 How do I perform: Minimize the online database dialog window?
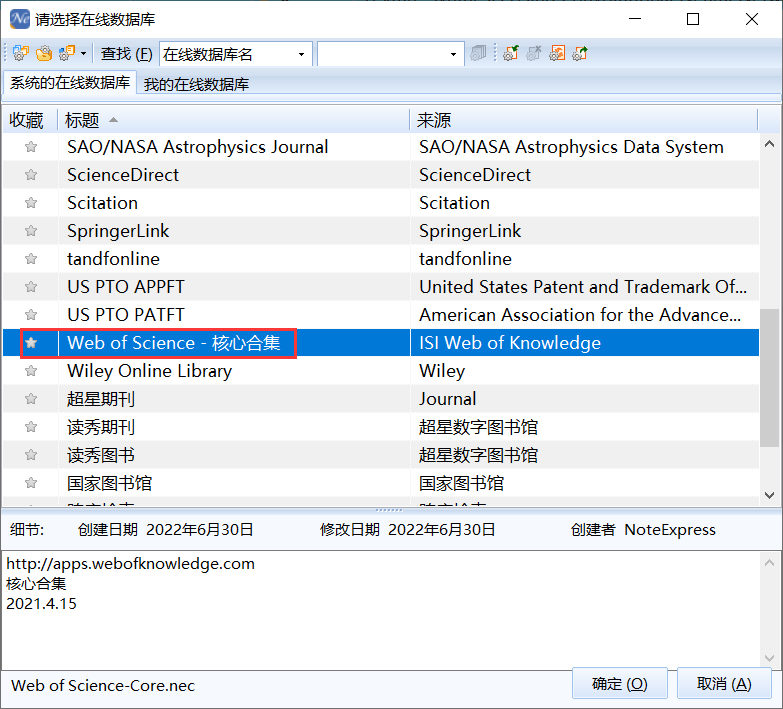[x=635, y=19]
